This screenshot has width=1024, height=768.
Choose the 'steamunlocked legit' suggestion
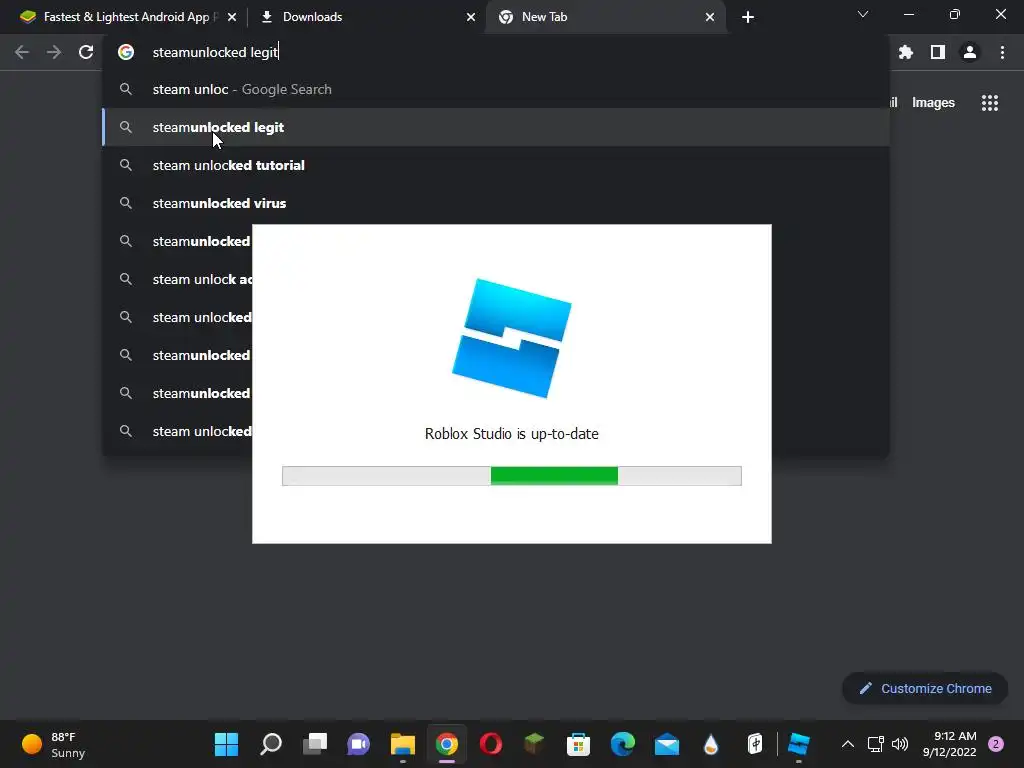(x=496, y=127)
